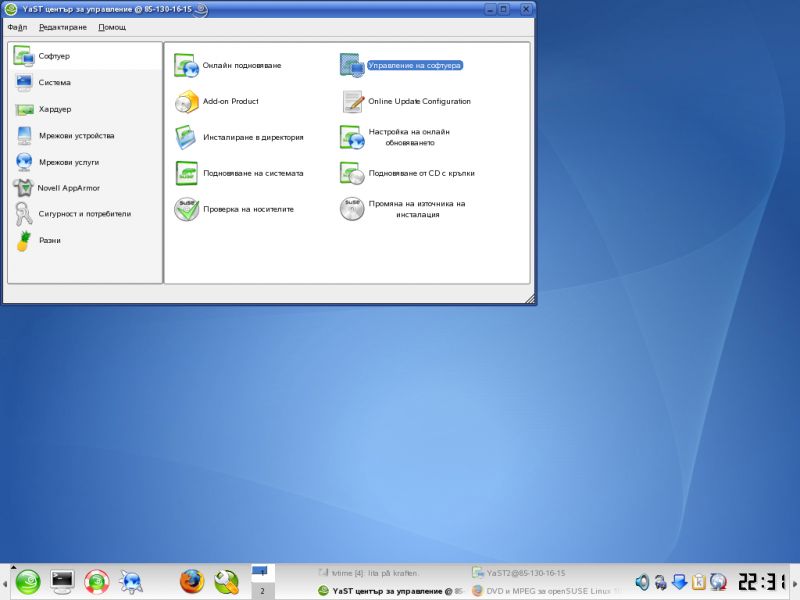Click the YaST window menu icon in titlebar
The image size is (800, 600).
11,9
